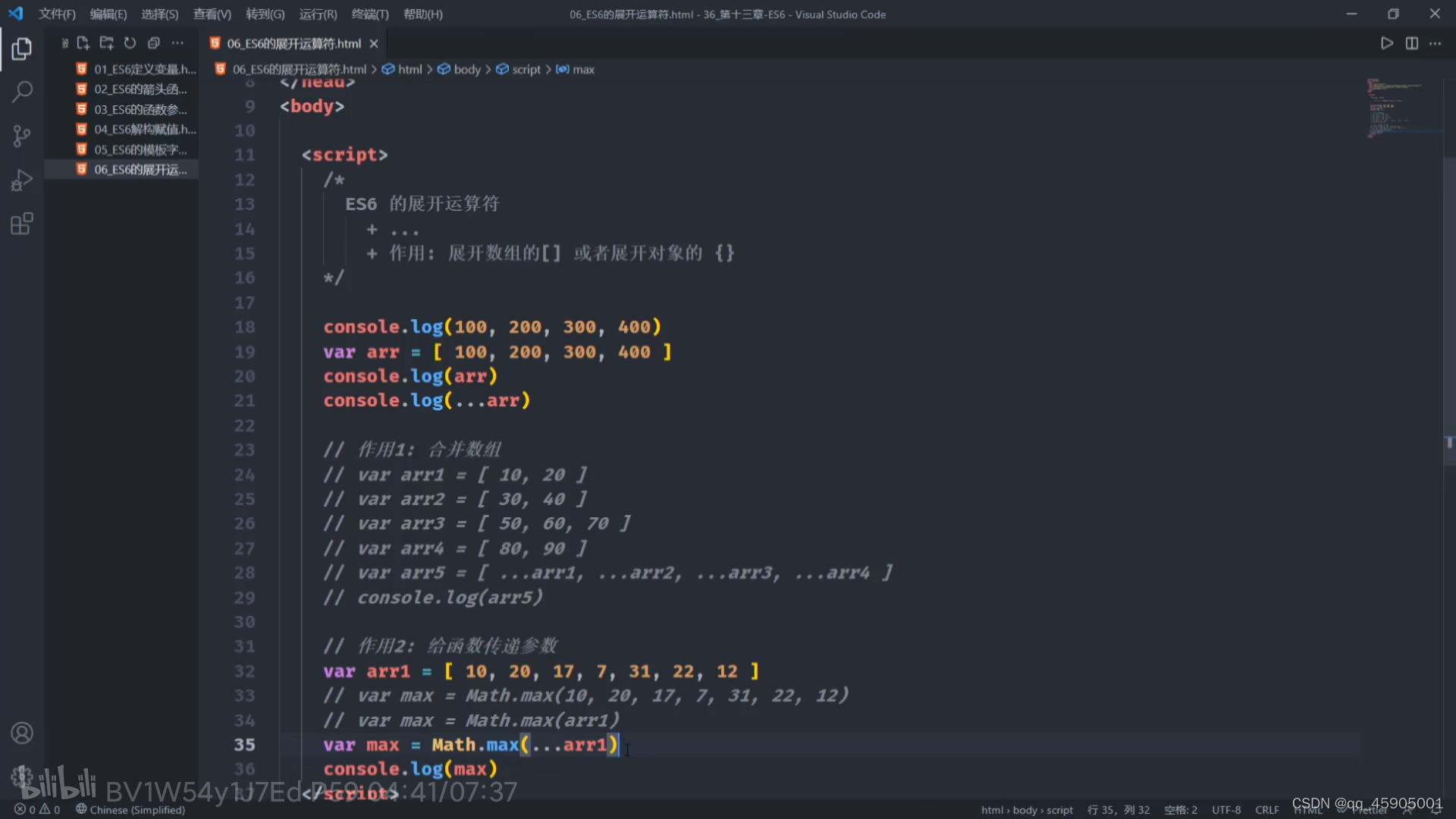Screen dimensions: 1456x819
Task: Split the editor to the right
Action: click(1411, 43)
